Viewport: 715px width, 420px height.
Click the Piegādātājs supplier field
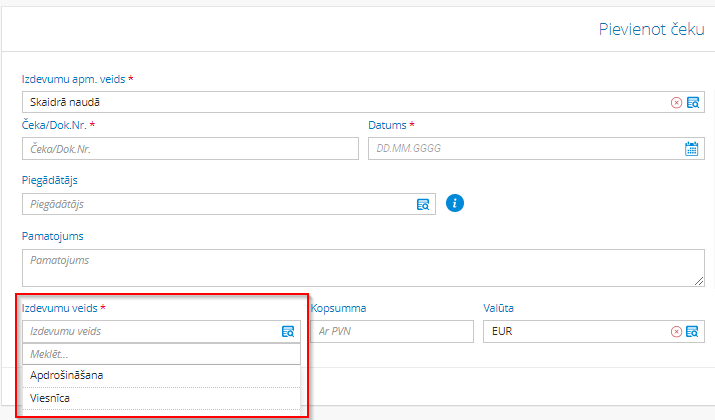215,204
